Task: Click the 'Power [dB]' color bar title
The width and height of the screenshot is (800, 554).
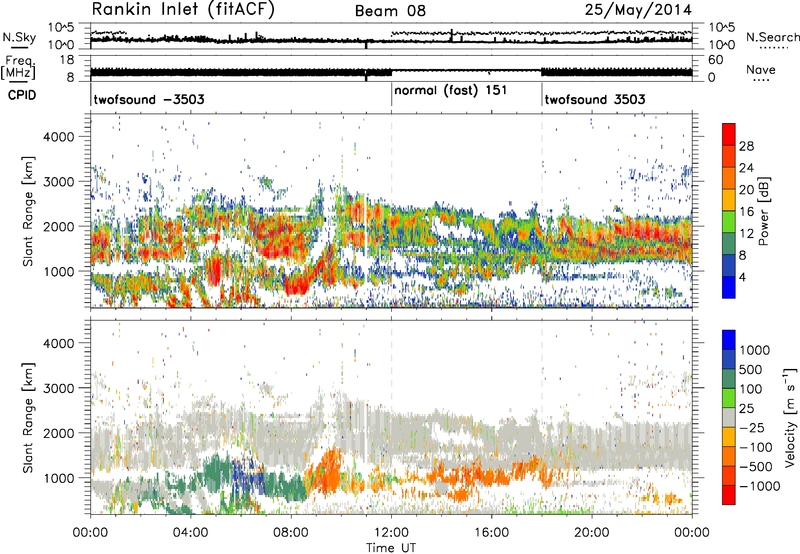Action: point(764,211)
